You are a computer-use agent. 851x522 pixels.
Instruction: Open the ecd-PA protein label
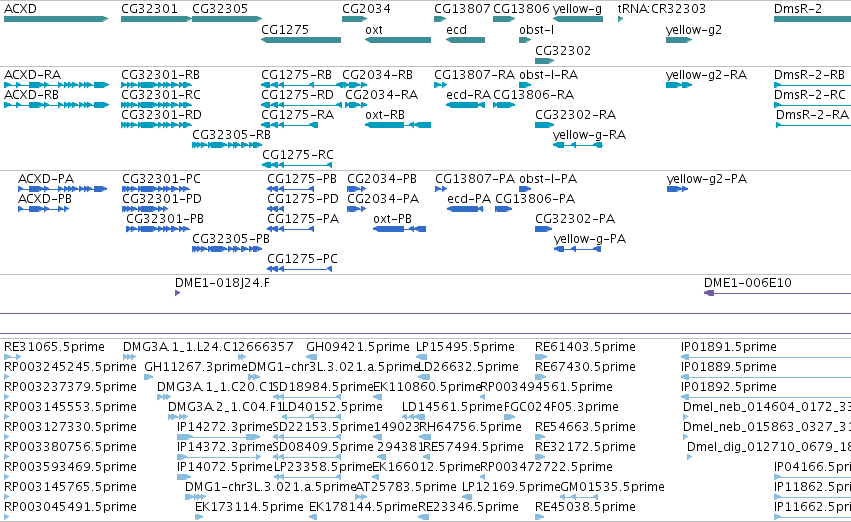coord(469,199)
